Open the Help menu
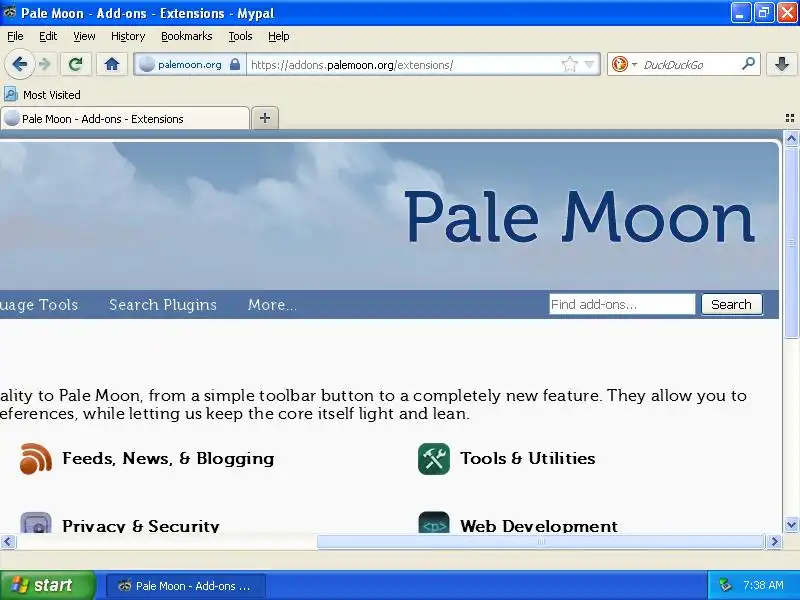The width and height of the screenshot is (800, 600). pyautogui.click(x=279, y=36)
